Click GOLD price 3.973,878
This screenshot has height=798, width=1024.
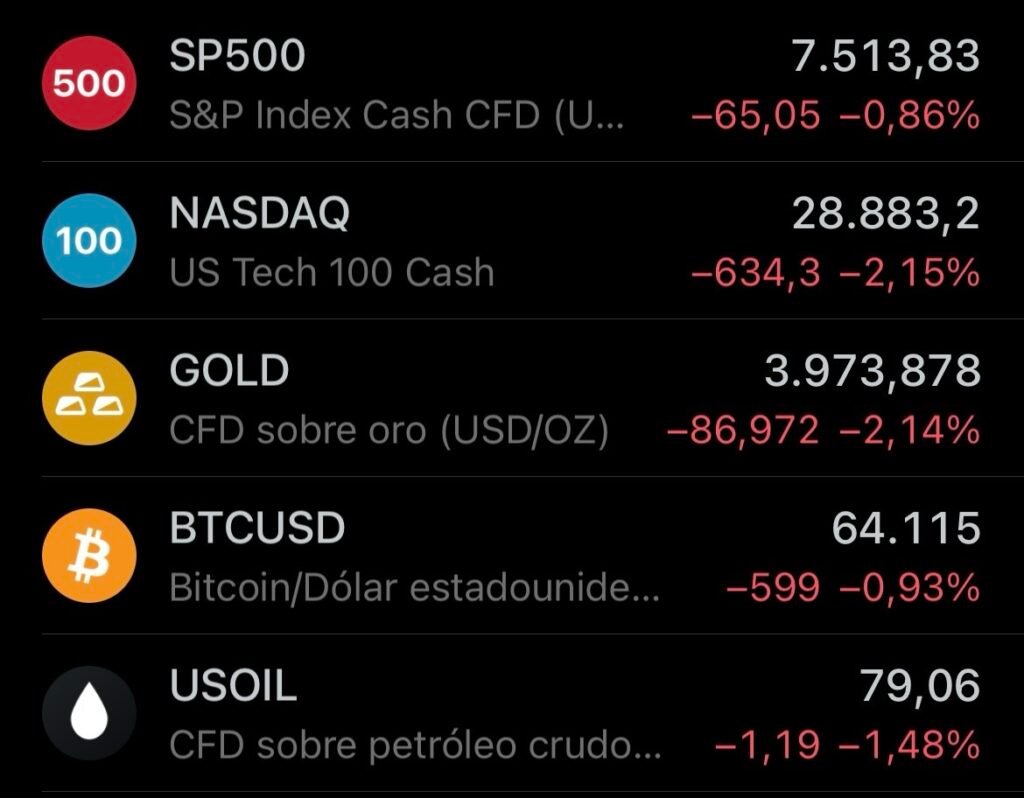(872, 372)
